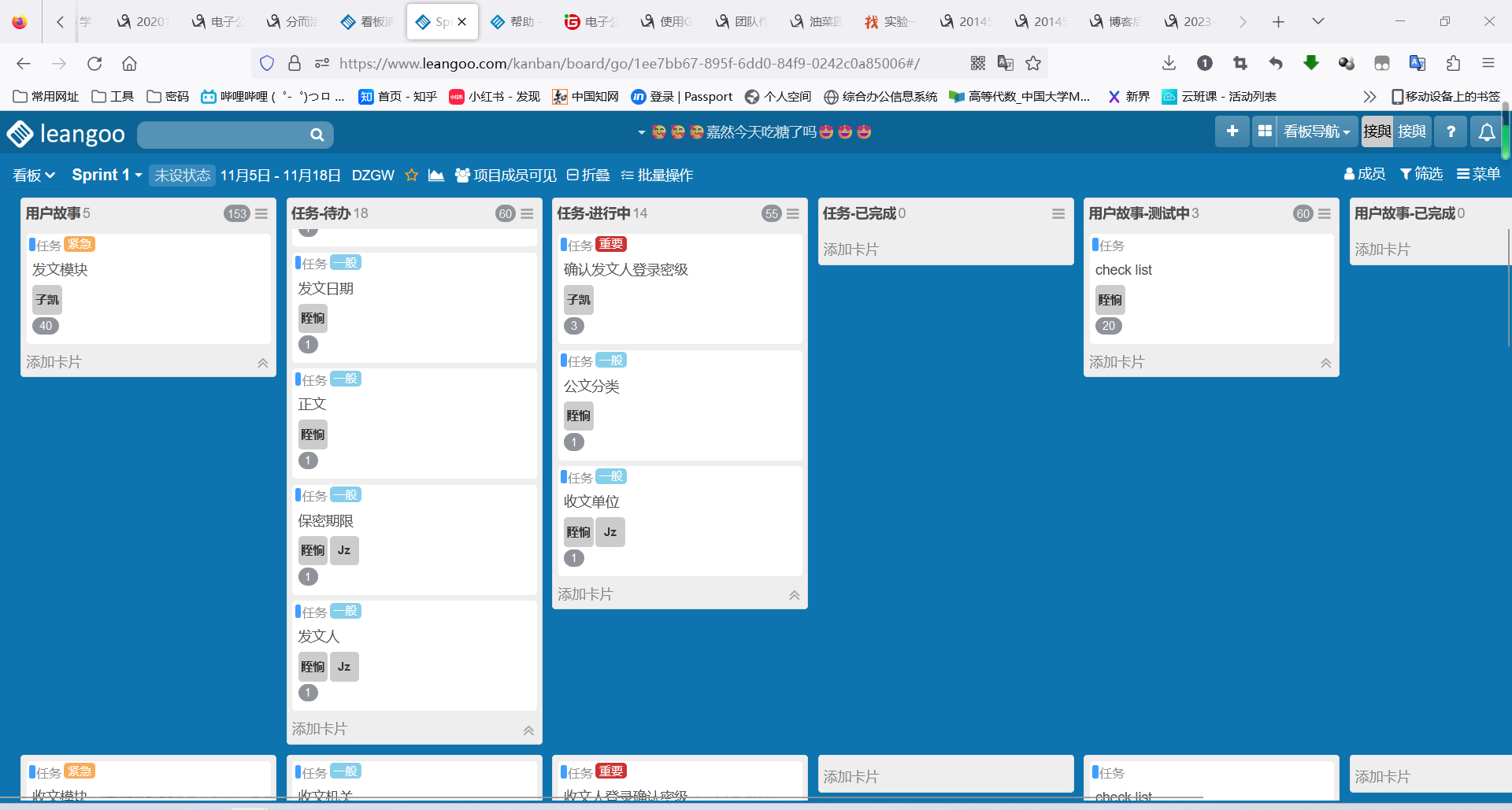Open notifications bell
This screenshot has height=810, width=1512.
(x=1487, y=131)
